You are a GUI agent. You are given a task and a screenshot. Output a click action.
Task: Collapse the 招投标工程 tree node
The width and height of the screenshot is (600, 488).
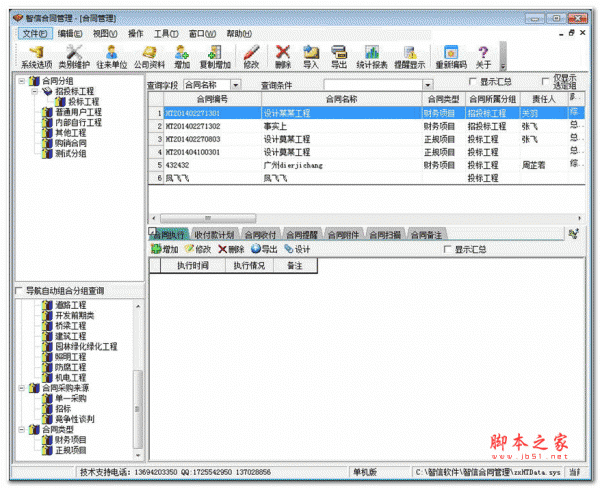coord(34,91)
